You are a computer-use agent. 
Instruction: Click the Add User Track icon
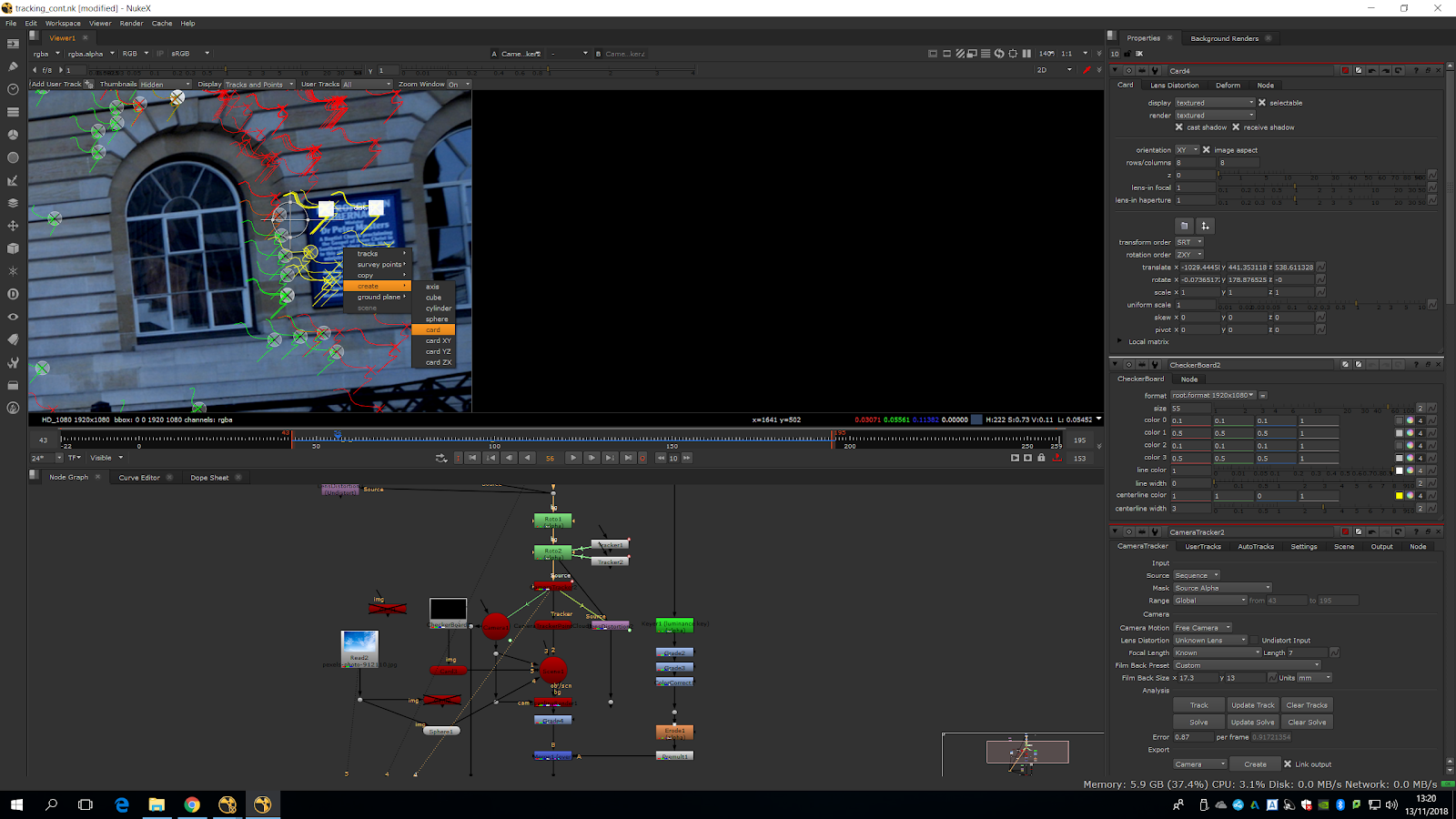88,85
